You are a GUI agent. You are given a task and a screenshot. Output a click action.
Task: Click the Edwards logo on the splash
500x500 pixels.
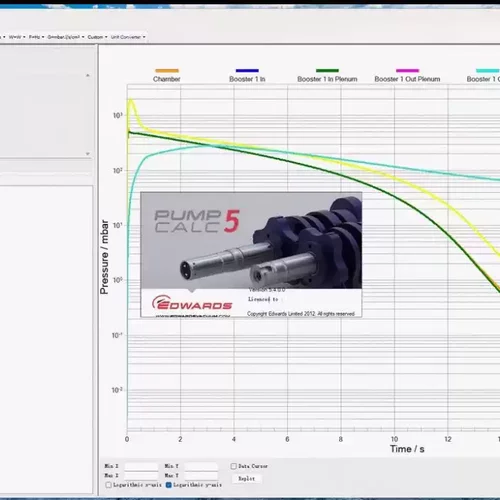tap(192, 303)
